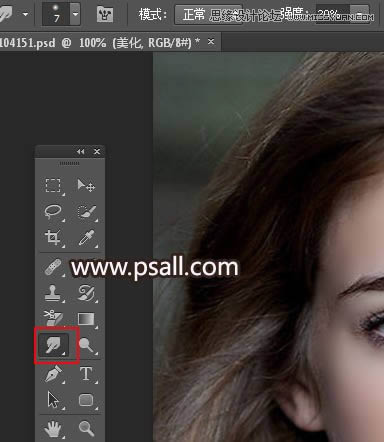The image size is (384, 442).
Task: Select the Gradient tool
Action: [x=86, y=319]
